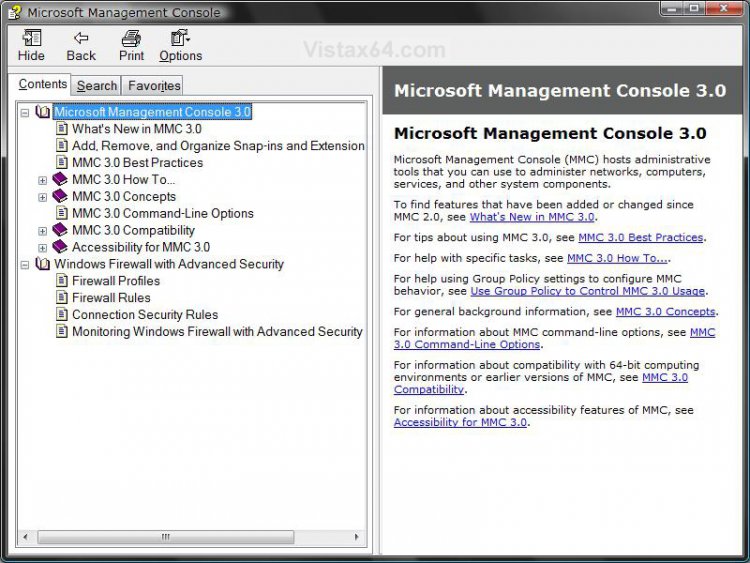Click the purple book icon for MMC 3.0 How To

point(60,179)
